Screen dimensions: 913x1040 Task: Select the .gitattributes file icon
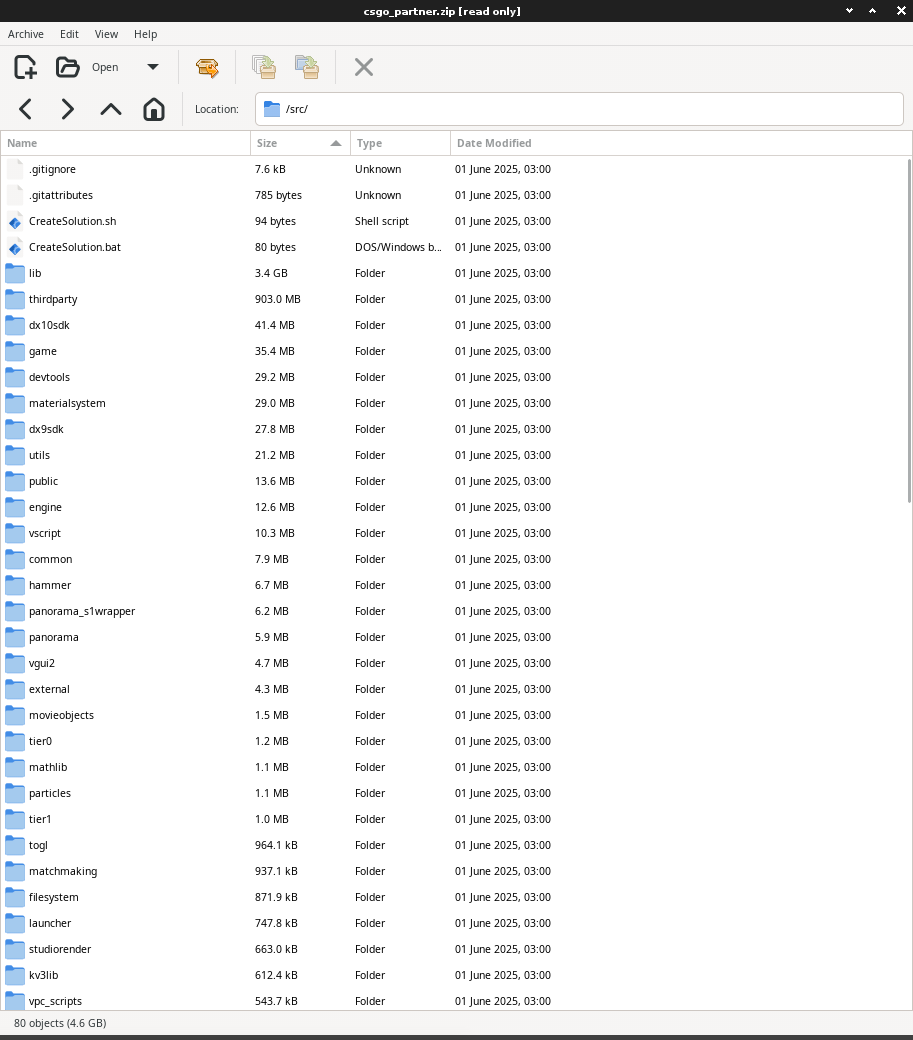(15, 195)
